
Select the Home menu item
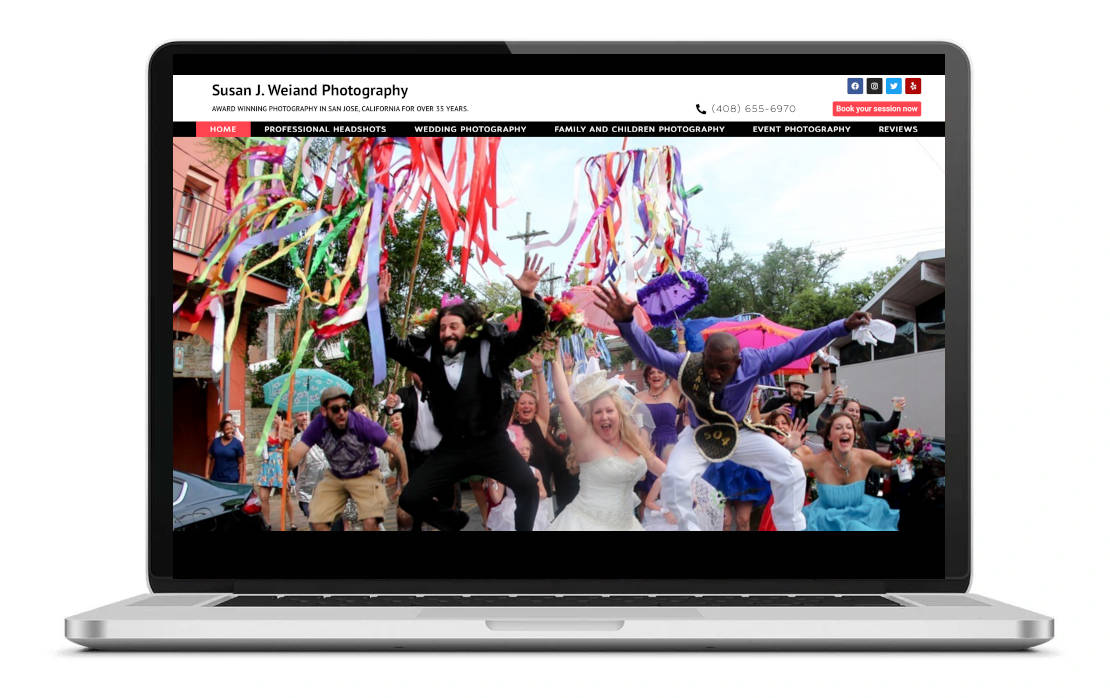point(223,129)
